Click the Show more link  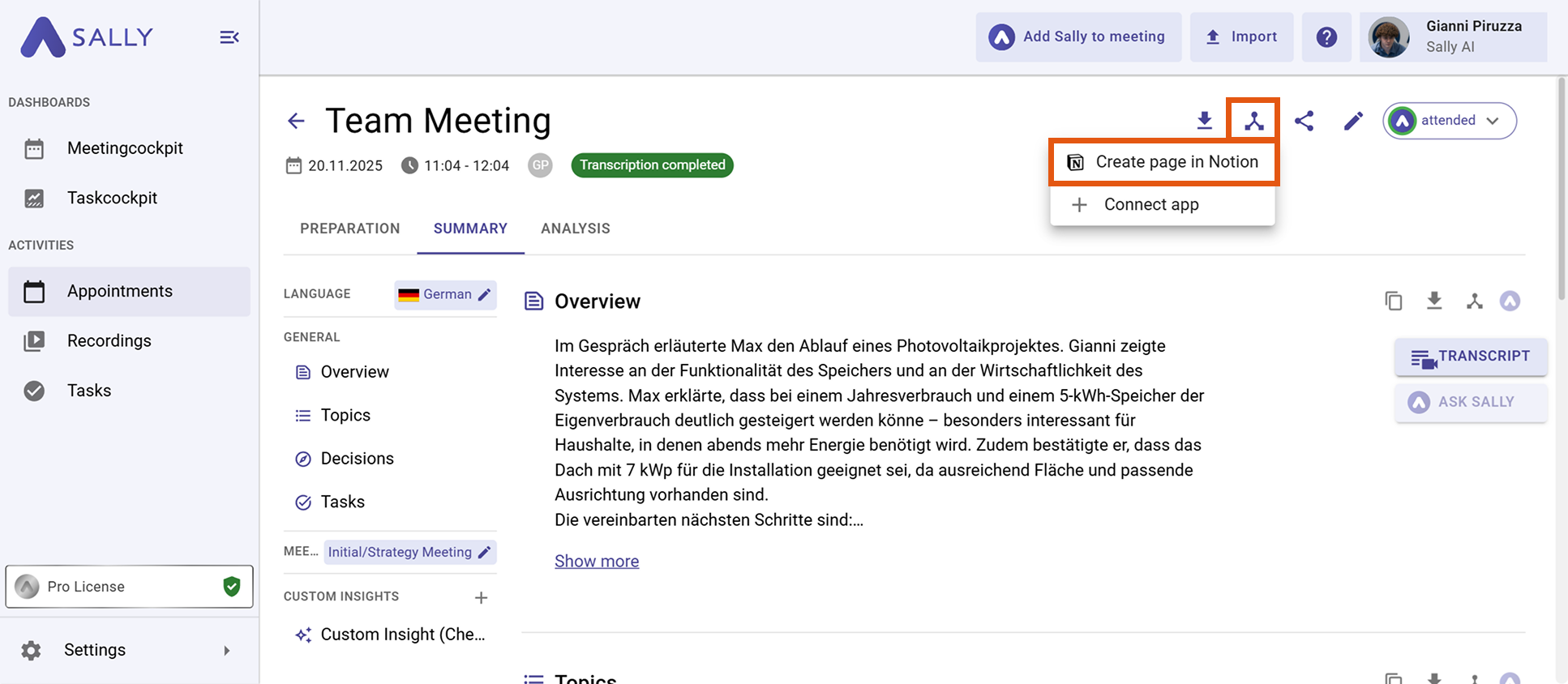[596, 561]
